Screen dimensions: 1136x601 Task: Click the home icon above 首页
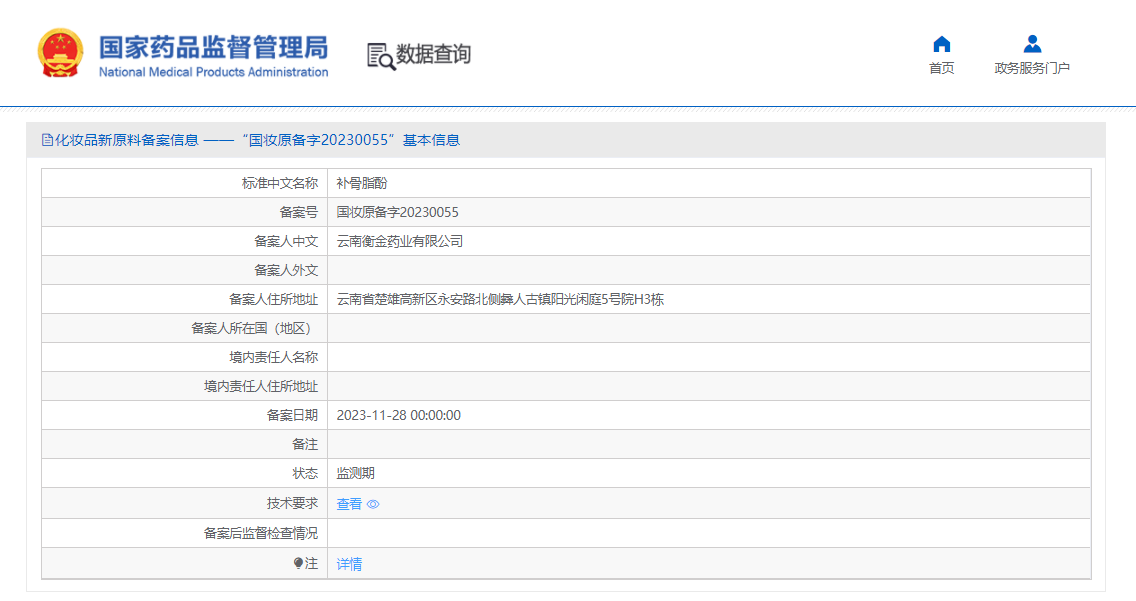[941, 44]
